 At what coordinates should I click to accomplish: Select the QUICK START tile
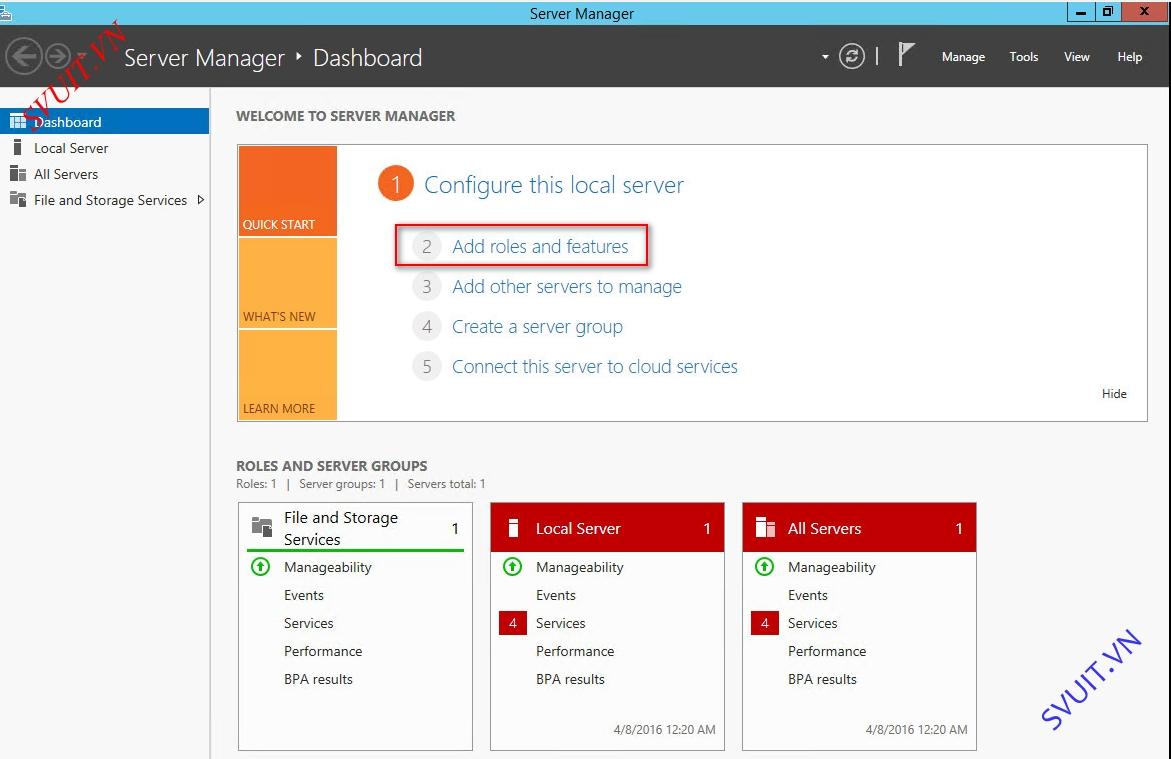288,191
